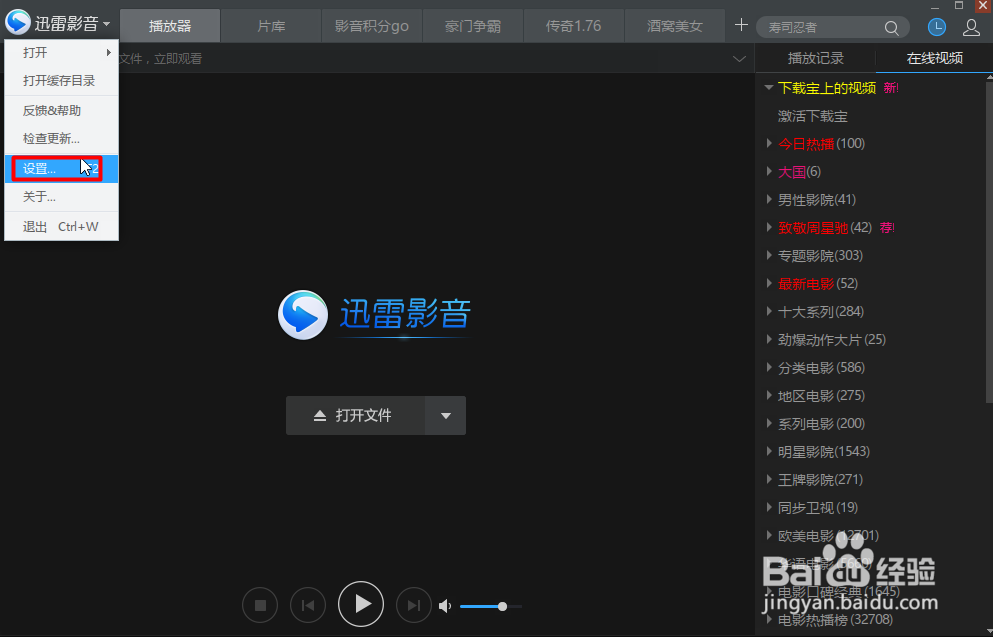Viewport: 993px width, 637px height.
Task: Expand 同步卫视 (19) category
Action: point(769,507)
